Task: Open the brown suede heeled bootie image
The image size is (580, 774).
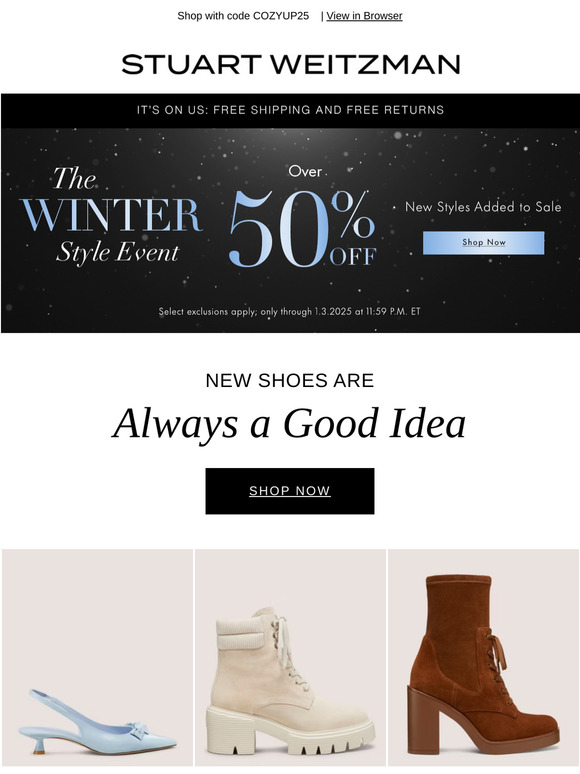Action: [484, 657]
